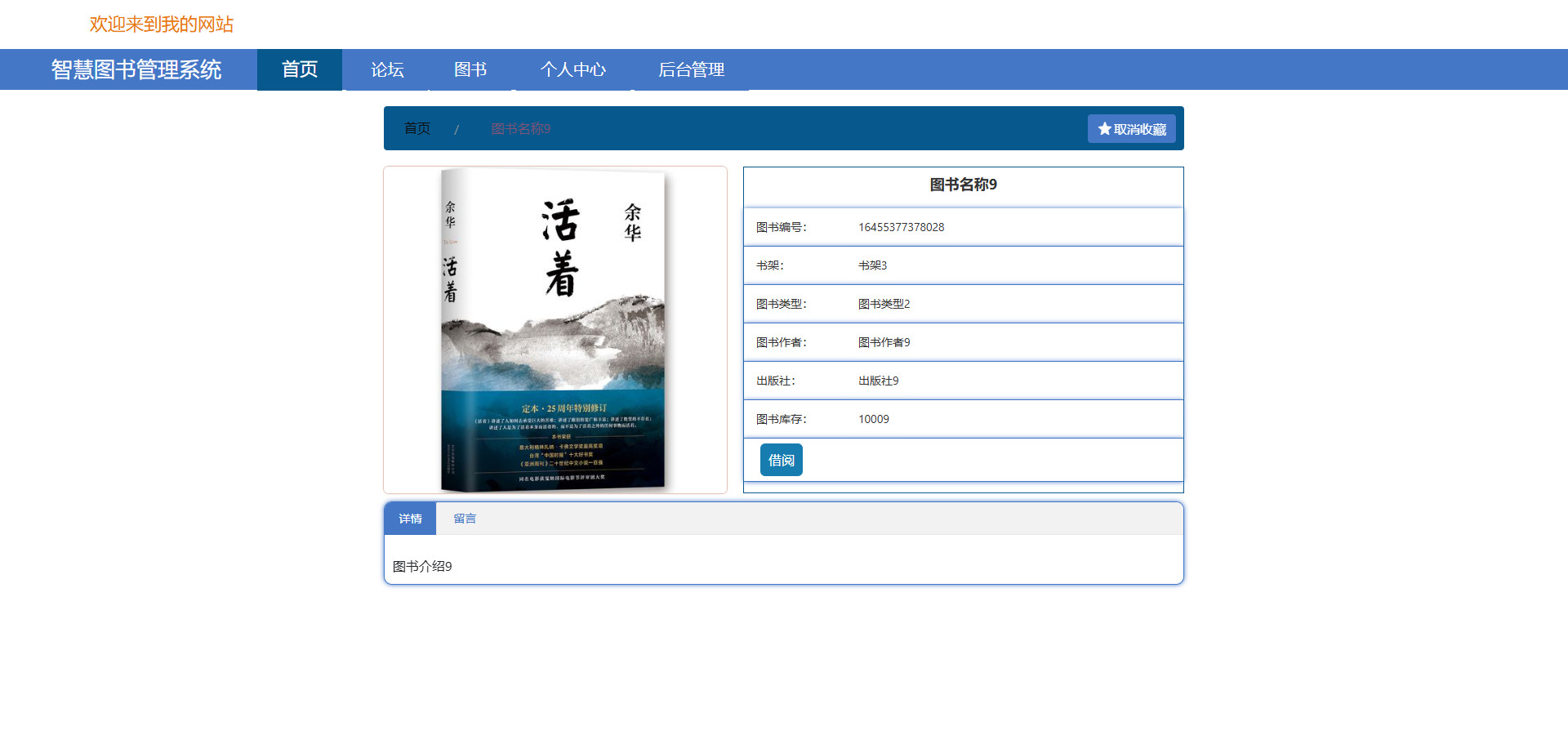1568x744 pixels.
Task: Open the 个人中心 navigation menu item
Action: click(572, 69)
